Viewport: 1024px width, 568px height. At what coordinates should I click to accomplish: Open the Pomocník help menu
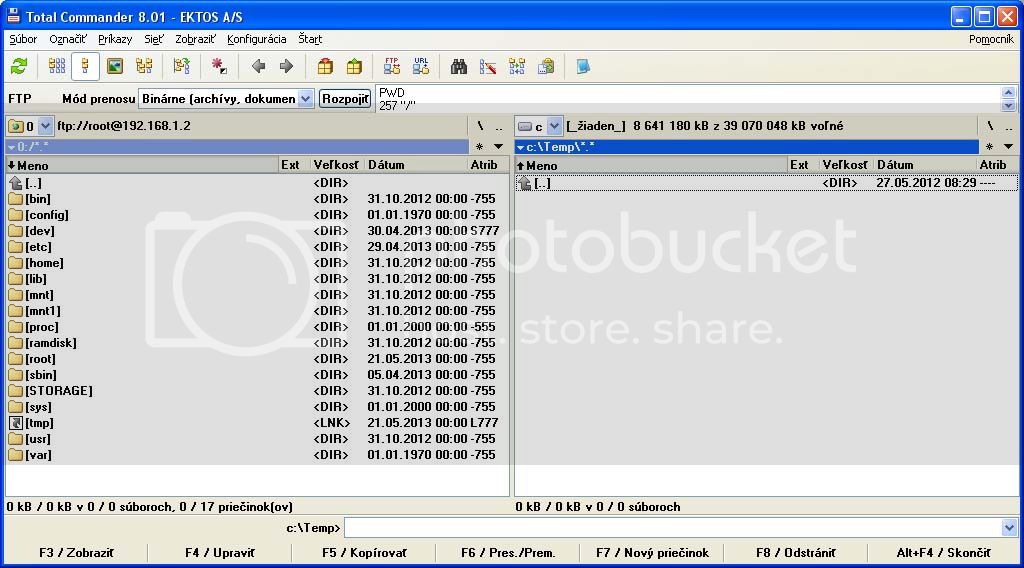coord(991,39)
